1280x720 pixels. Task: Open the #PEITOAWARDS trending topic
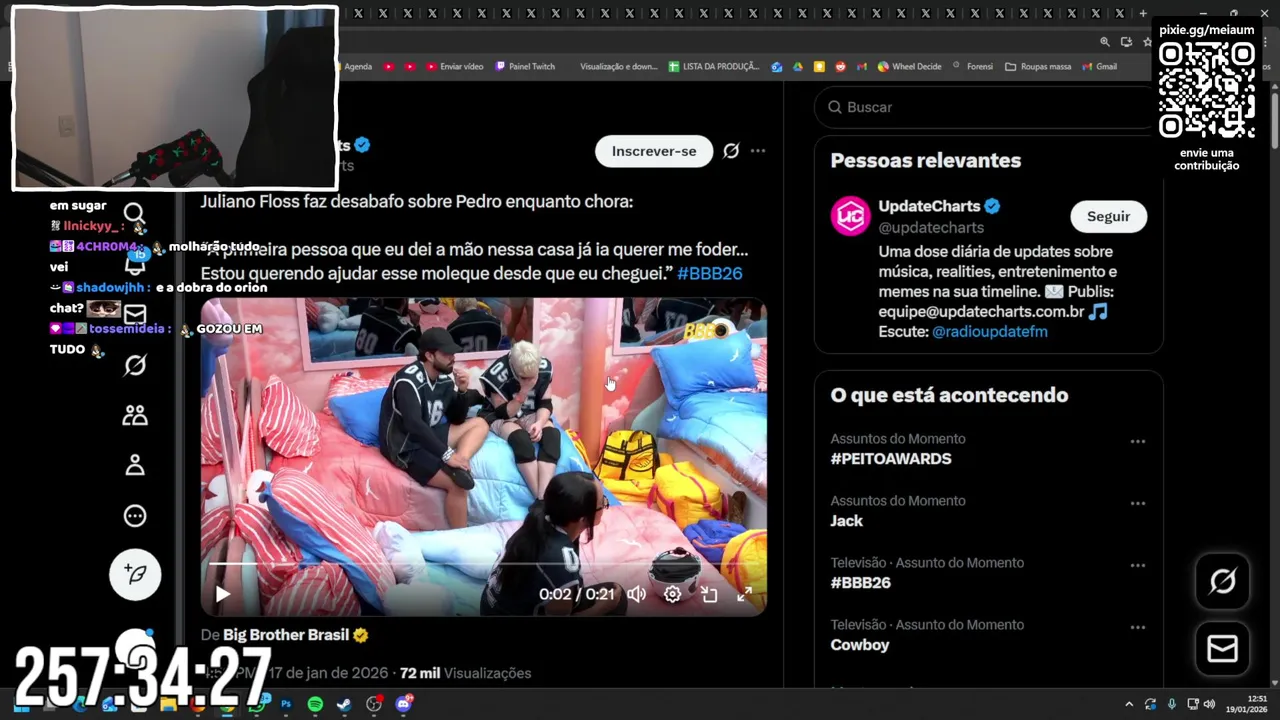(891, 459)
